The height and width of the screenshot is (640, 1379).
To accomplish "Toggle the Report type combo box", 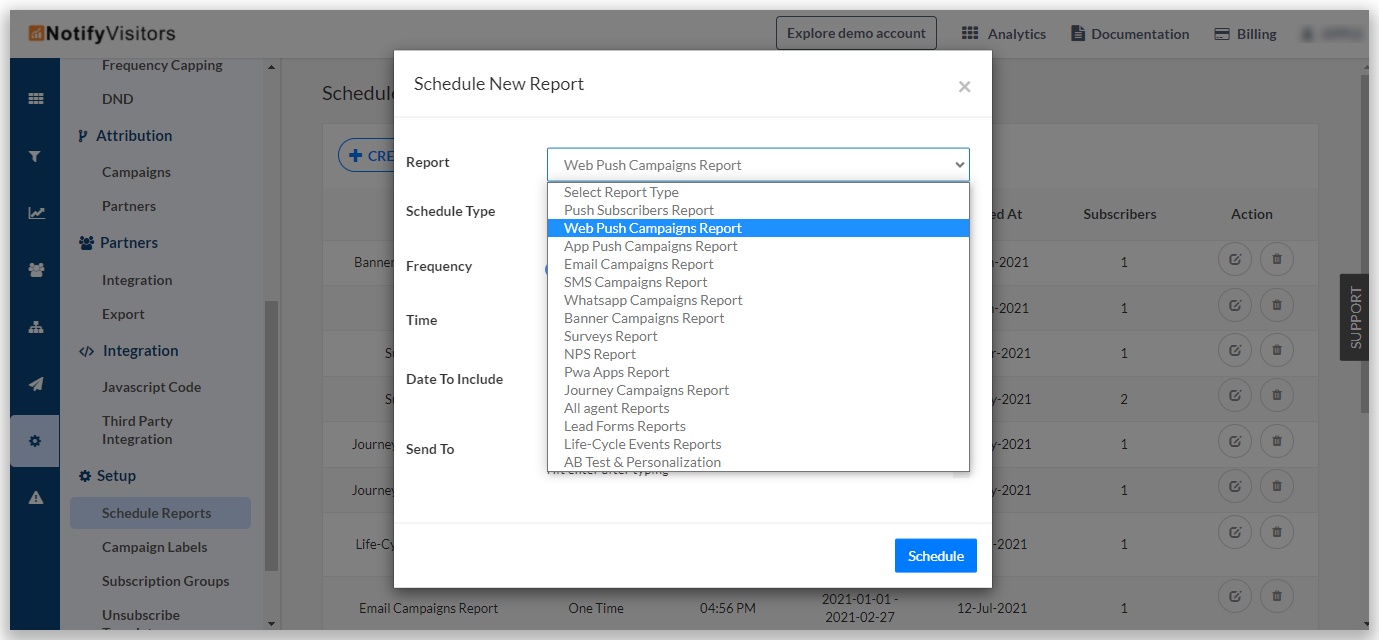I will click(758, 165).
